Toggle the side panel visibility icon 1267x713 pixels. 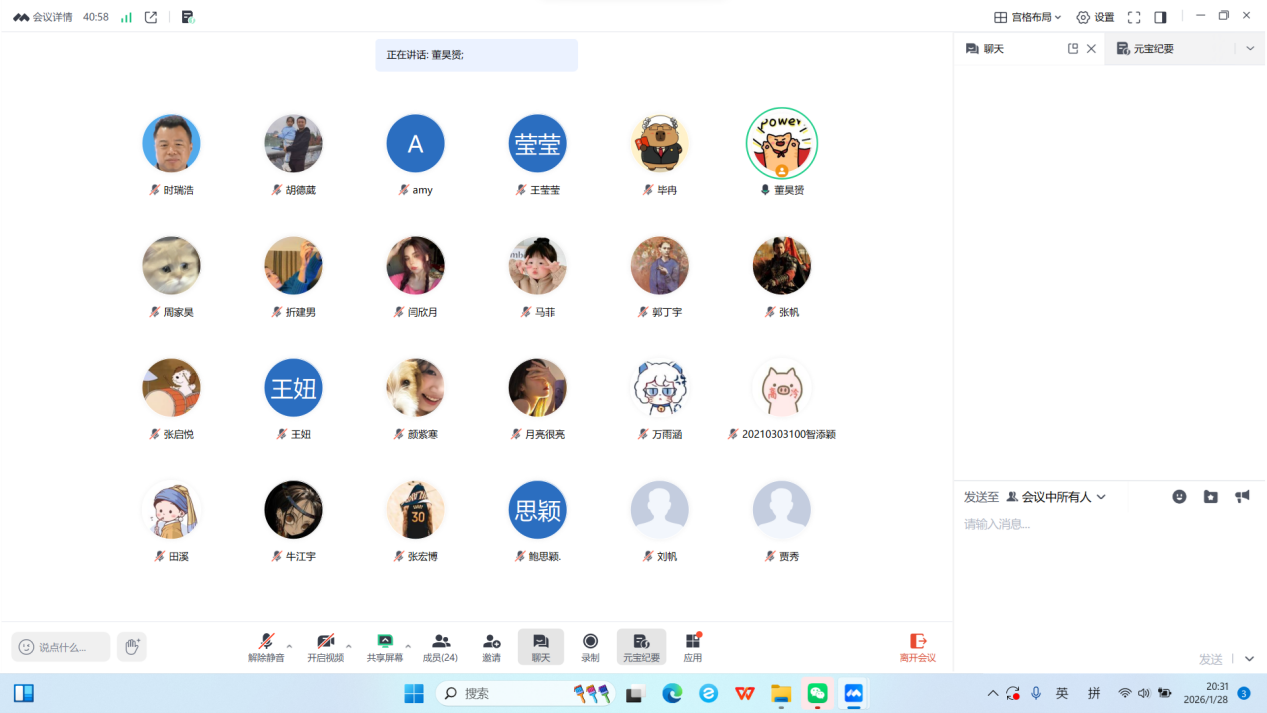(1160, 17)
